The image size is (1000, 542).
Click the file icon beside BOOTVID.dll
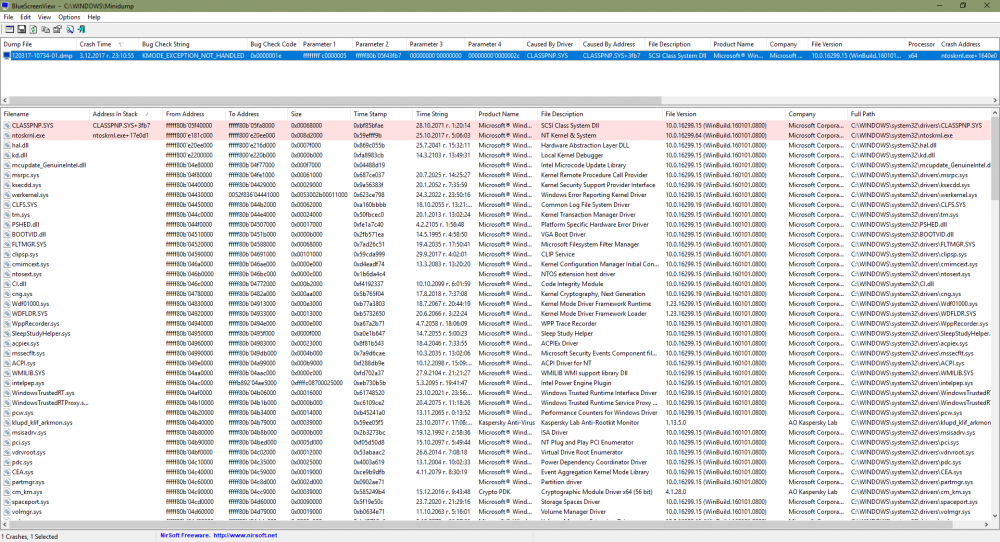coord(7,235)
